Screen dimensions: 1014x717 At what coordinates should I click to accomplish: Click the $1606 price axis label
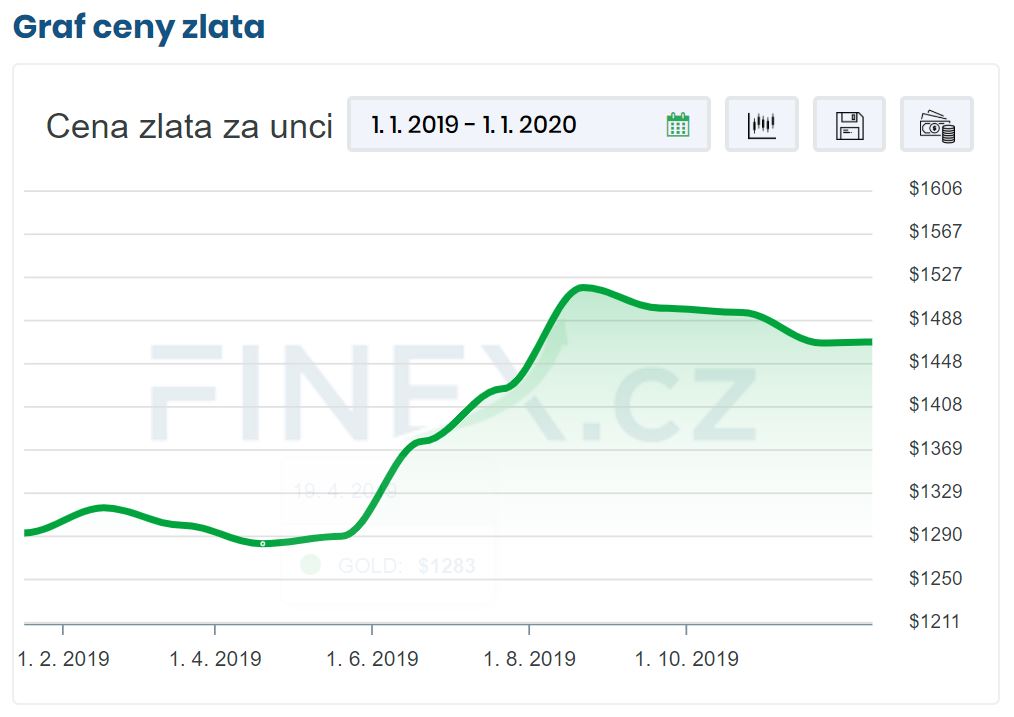(935, 189)
